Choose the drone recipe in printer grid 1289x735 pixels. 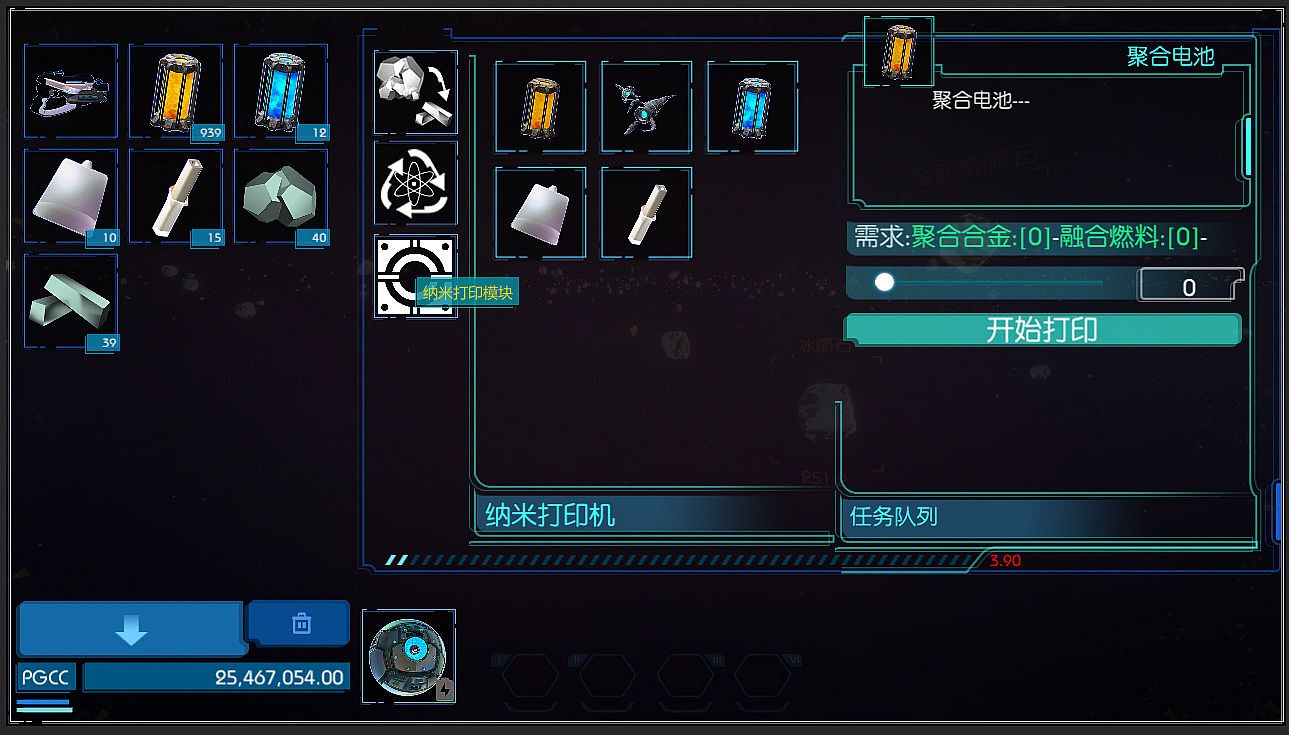[646, 107]
